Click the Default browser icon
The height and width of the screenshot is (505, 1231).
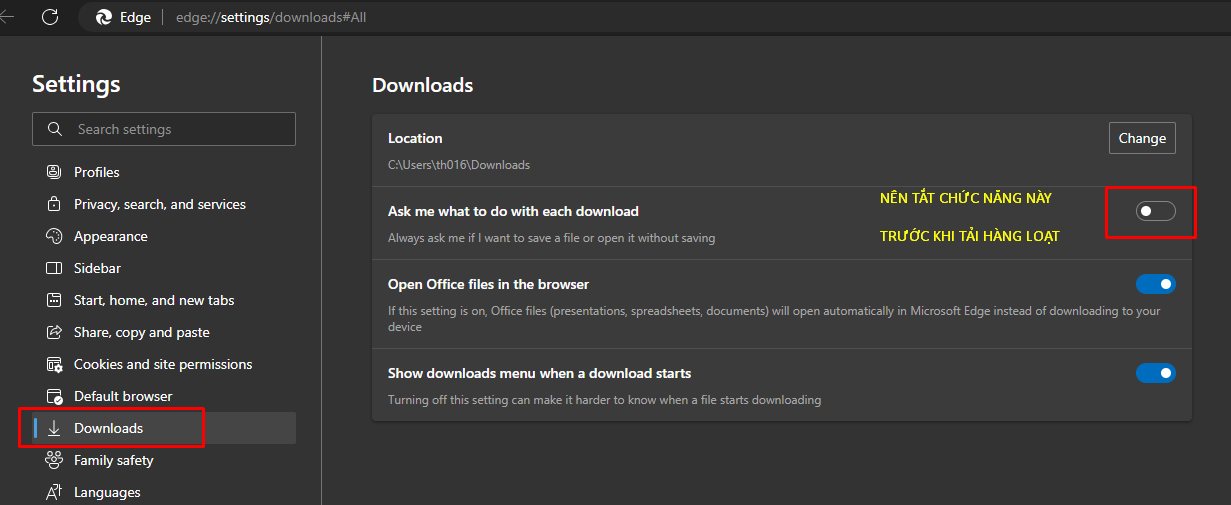click(54, 396)
